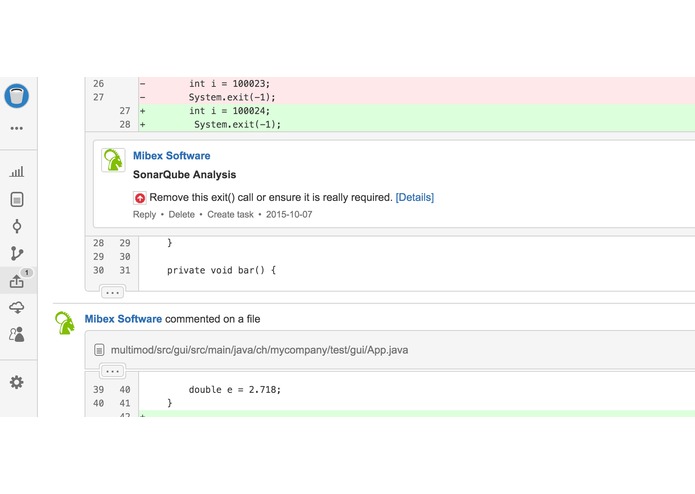Open the users icon in sidebar
This screenshot has height=494, width=695.
coord(17,335)
